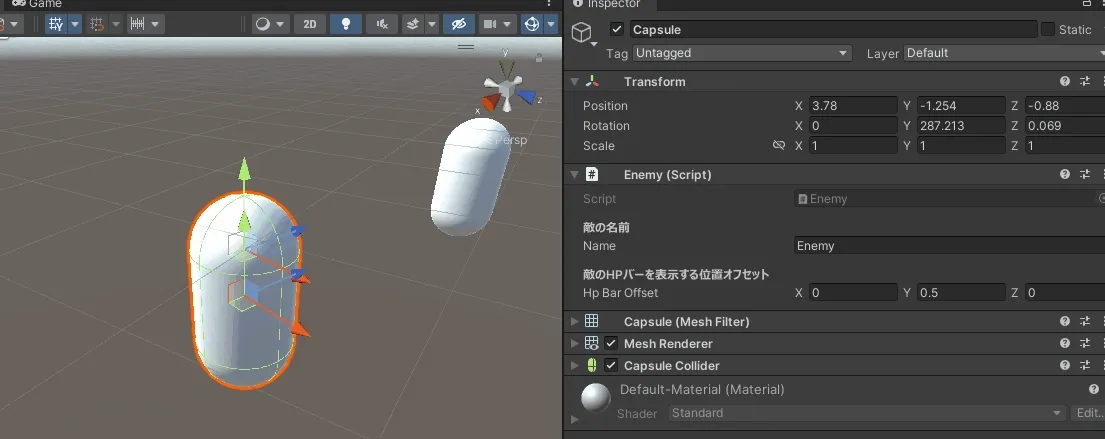
Task: Expand the Capsule Collider component
Action: [574, 366]
